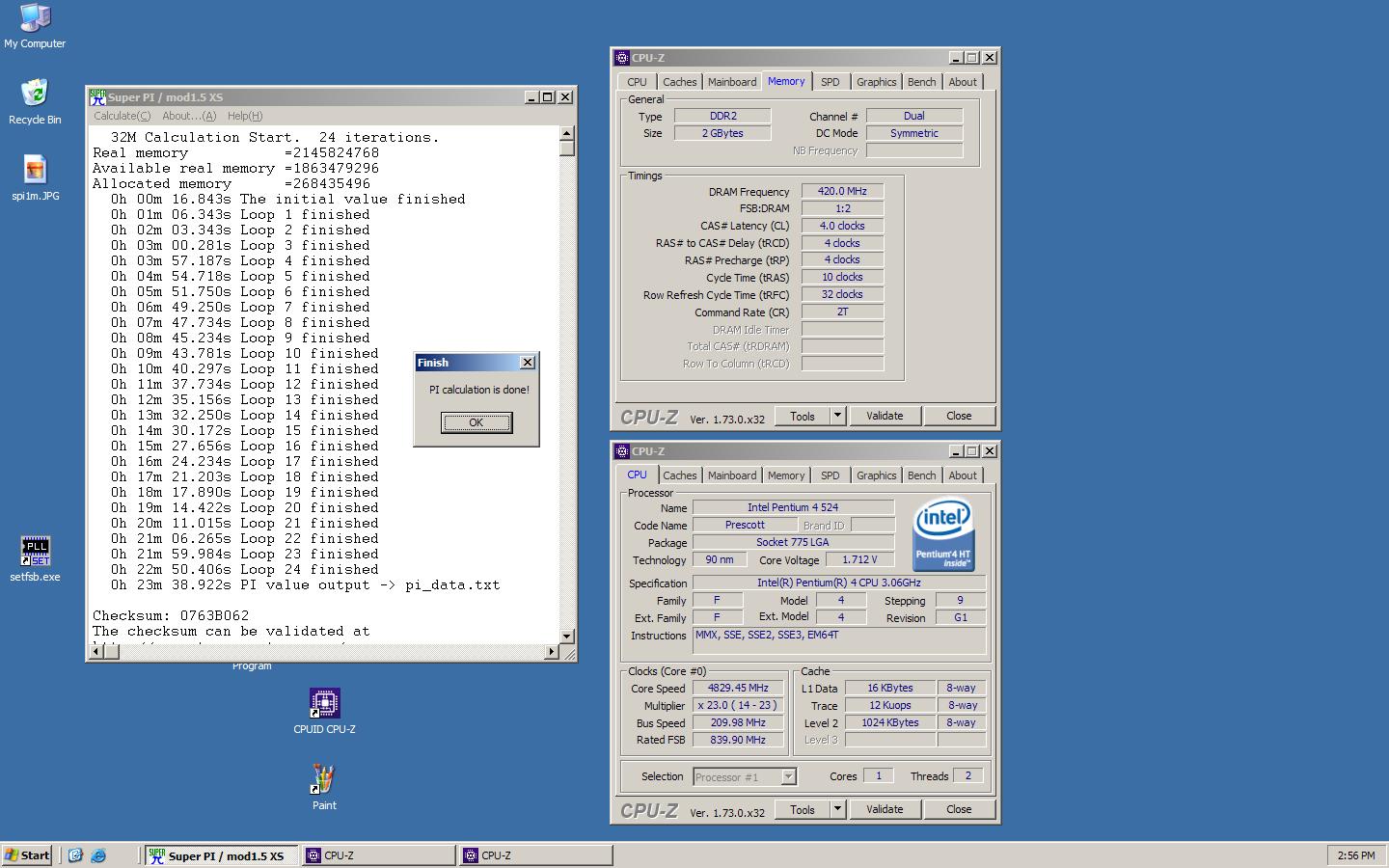
Task: Click Super PI vertical scrollbar down arrow
Action: point(567,636)
